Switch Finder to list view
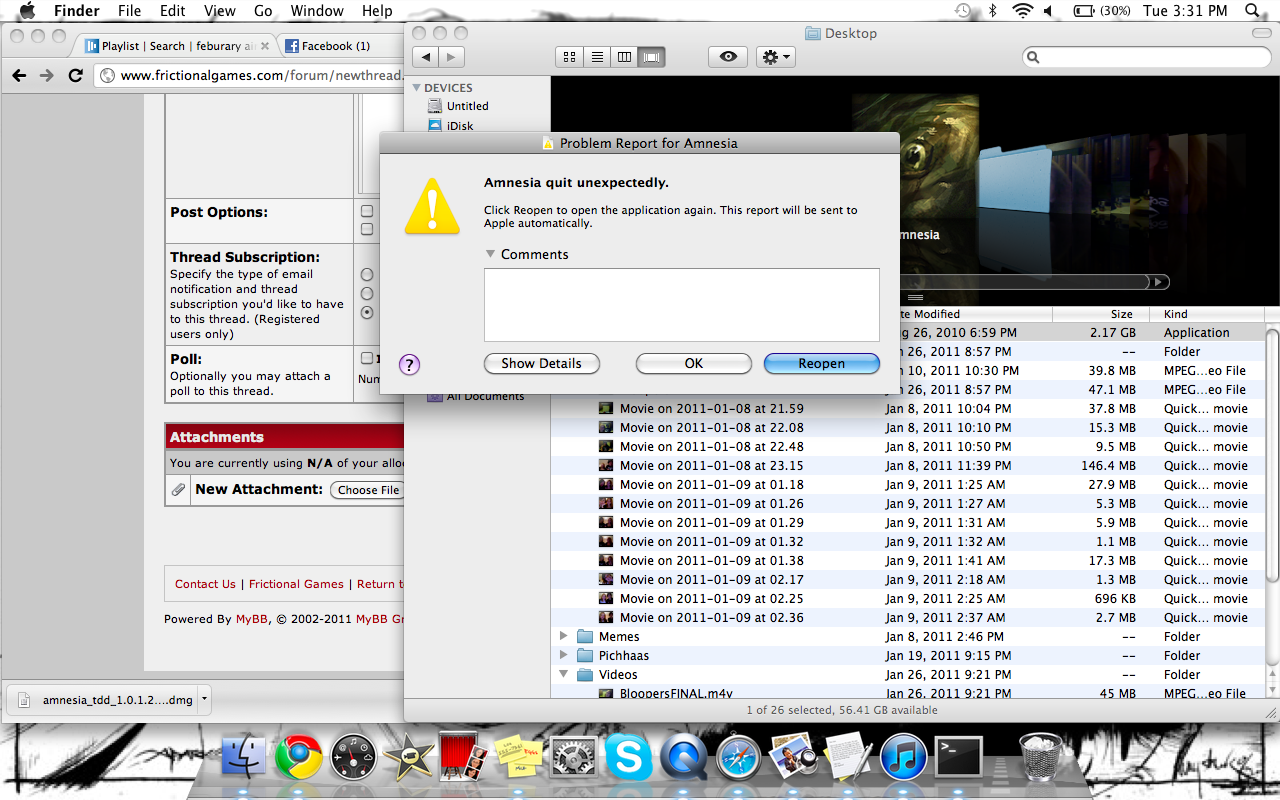 597,57
